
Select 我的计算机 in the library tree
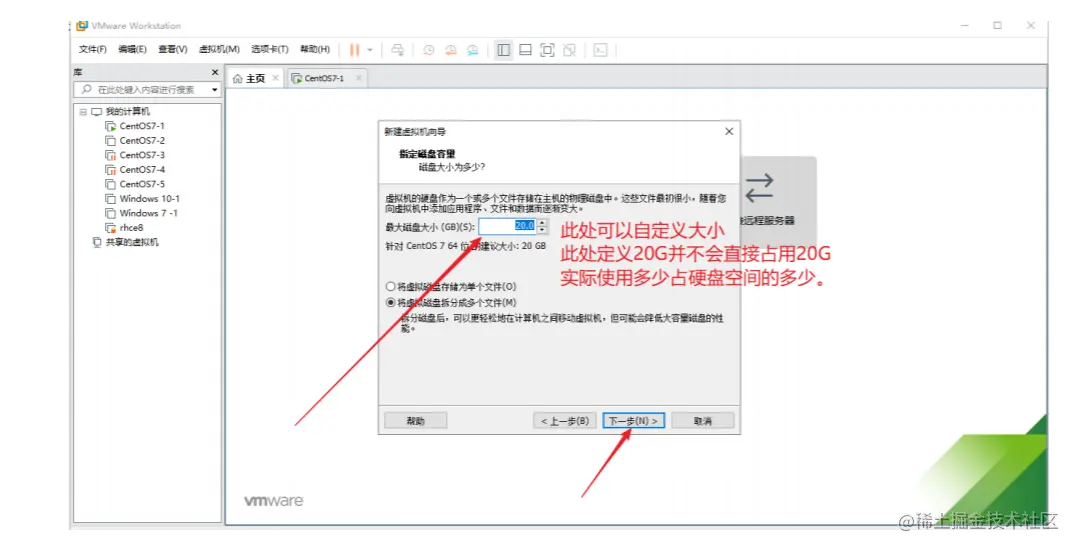pos(127,112)
